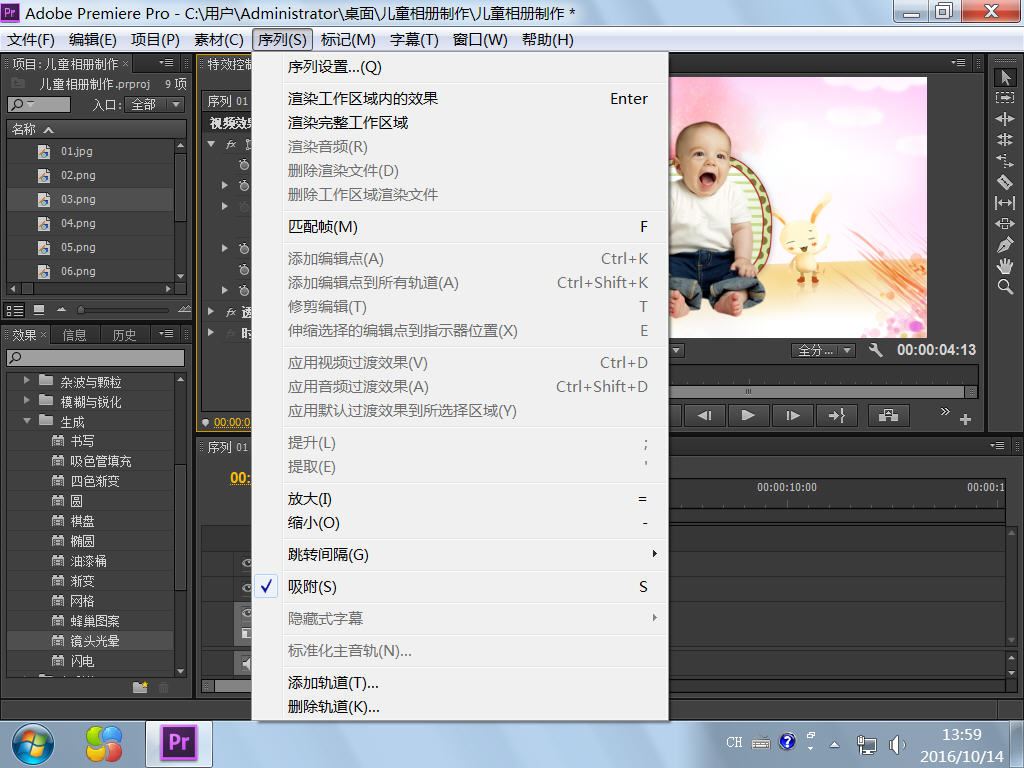Screen dimensions: 1024x768
Task: Select the Slip tool
Action: (x=1004, y=203)
